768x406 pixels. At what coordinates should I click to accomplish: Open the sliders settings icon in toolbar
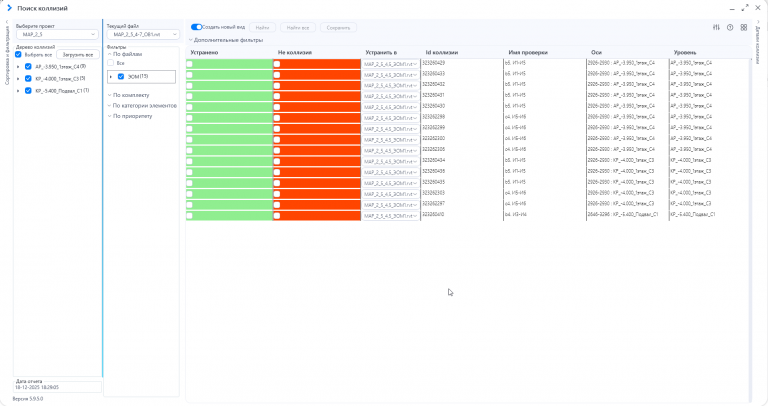(x=716, y=27)
